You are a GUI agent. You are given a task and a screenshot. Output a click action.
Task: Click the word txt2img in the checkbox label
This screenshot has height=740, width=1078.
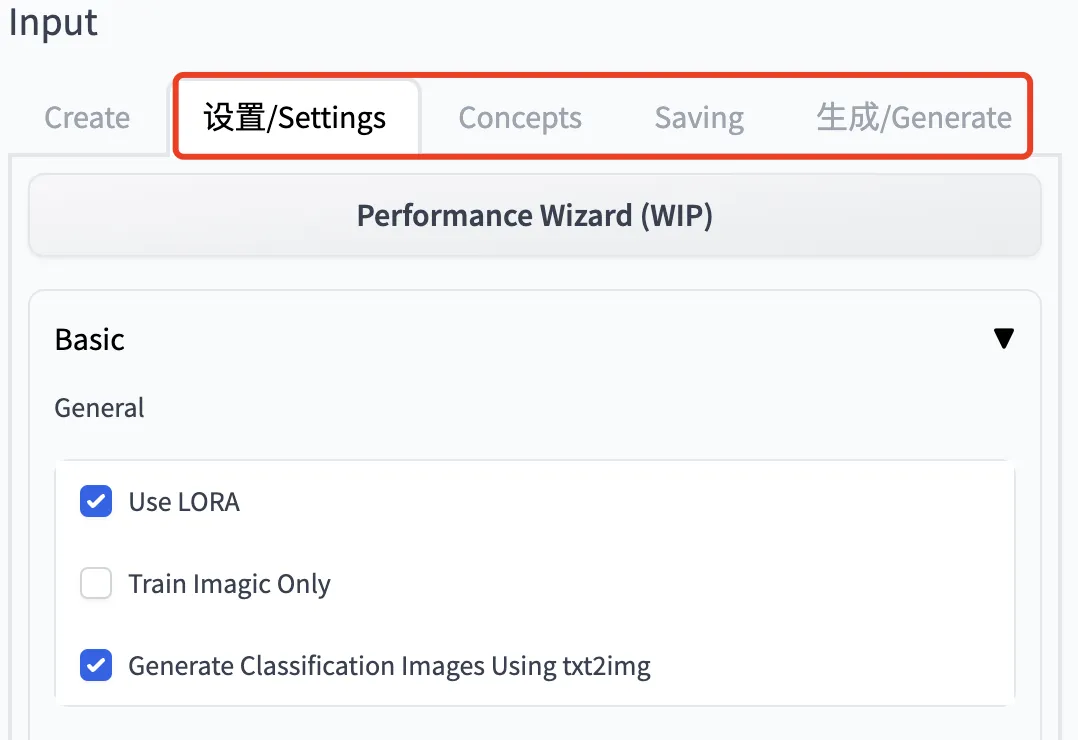pyautogui.click(x=600, y=666)
